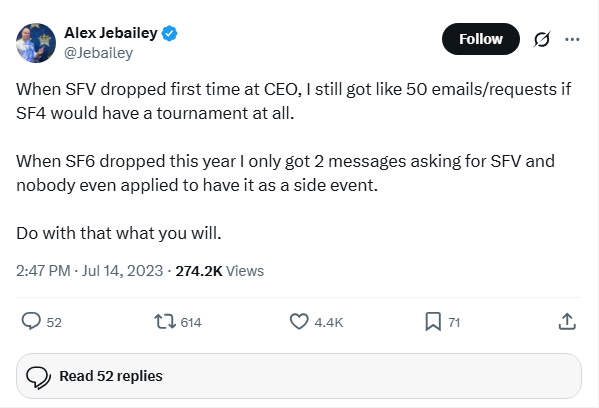The height and width of the screenshot is (408, 599).
Task: Click the Follow button
Action: click(x=481, y=39)
